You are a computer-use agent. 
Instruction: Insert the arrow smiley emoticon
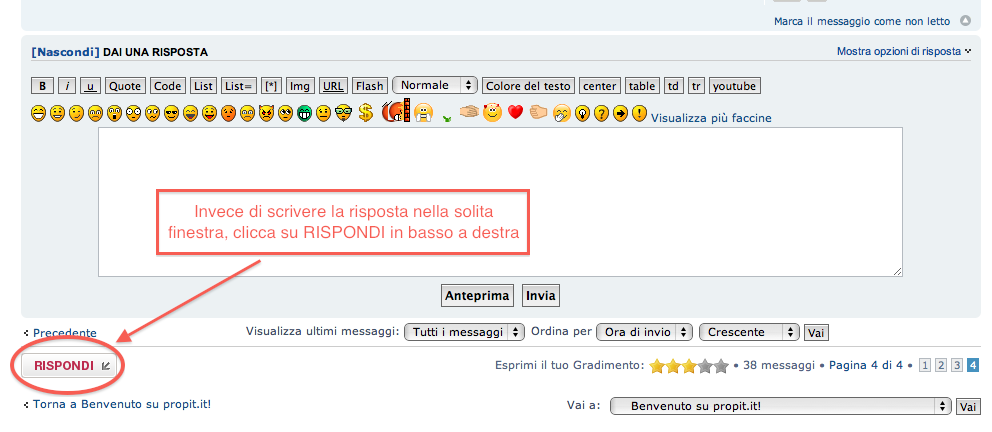click(620, 113)
